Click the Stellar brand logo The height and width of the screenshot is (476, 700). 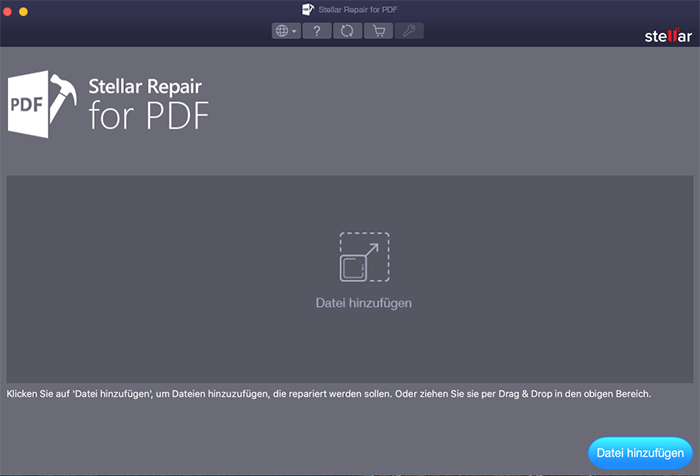[x=668, y=36]
